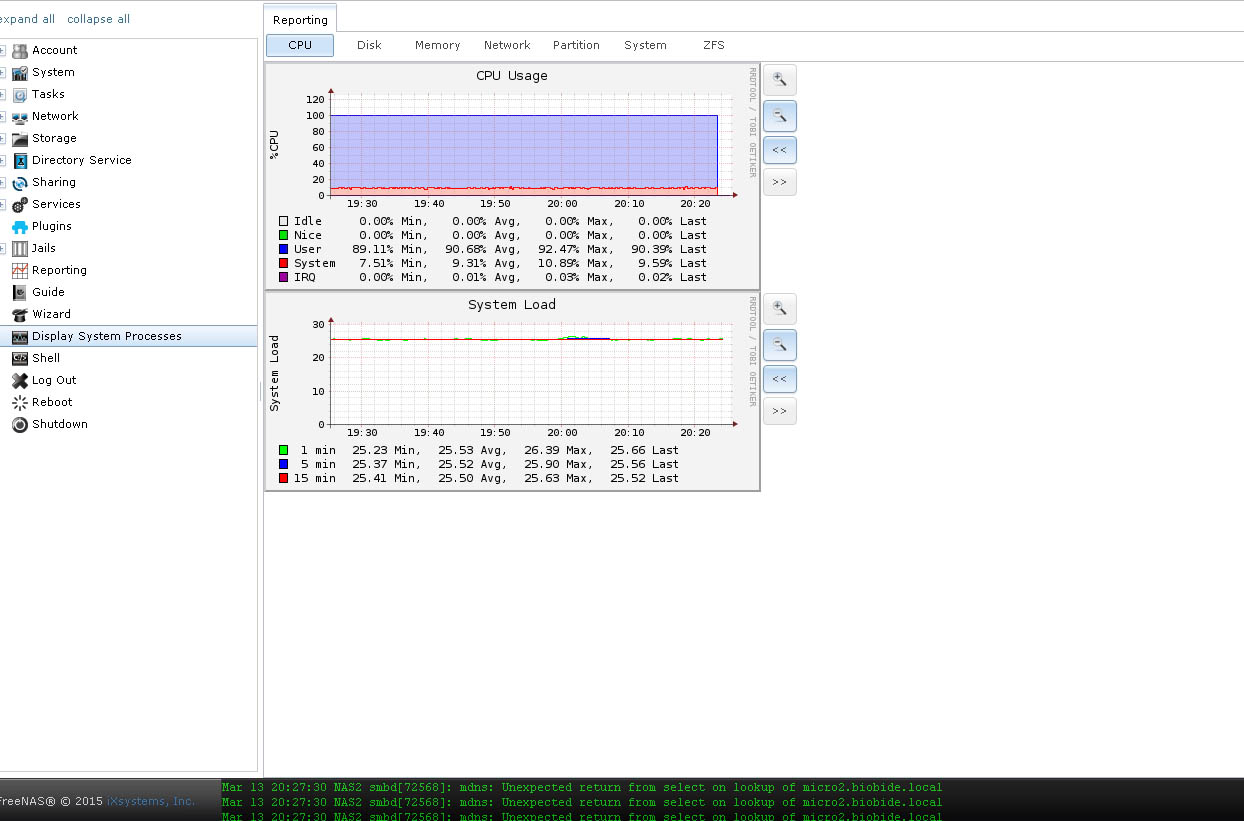
Task: Click the Reboot spinner icon
Action: [20, 402]
